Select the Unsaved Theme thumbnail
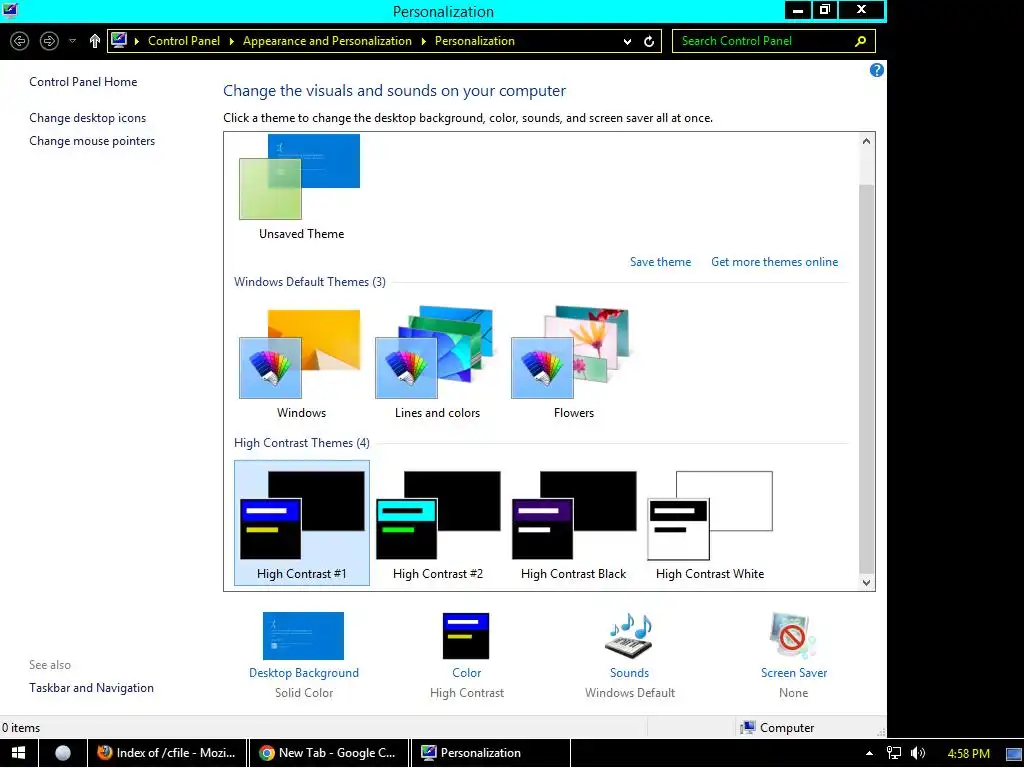 point(301,187)
